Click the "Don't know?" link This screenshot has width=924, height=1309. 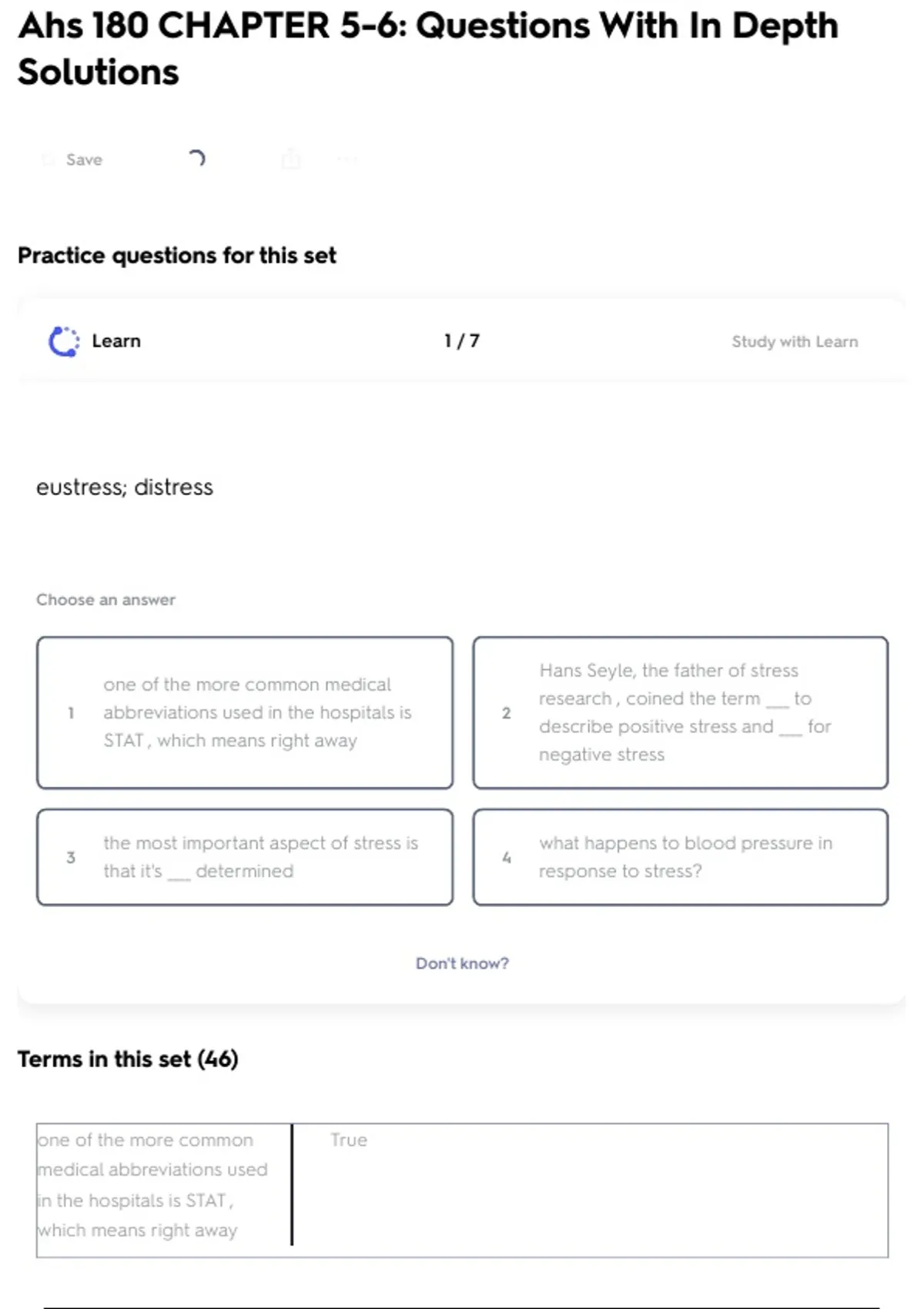462,963
